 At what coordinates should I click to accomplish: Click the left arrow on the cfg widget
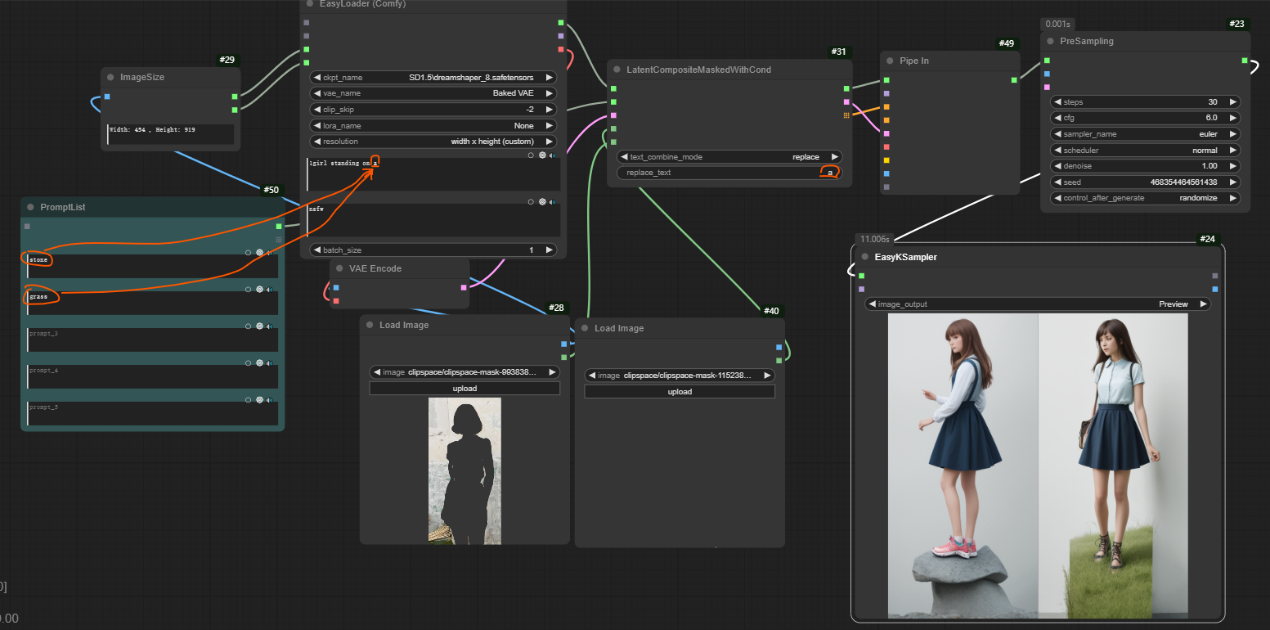coord(1057,118)
